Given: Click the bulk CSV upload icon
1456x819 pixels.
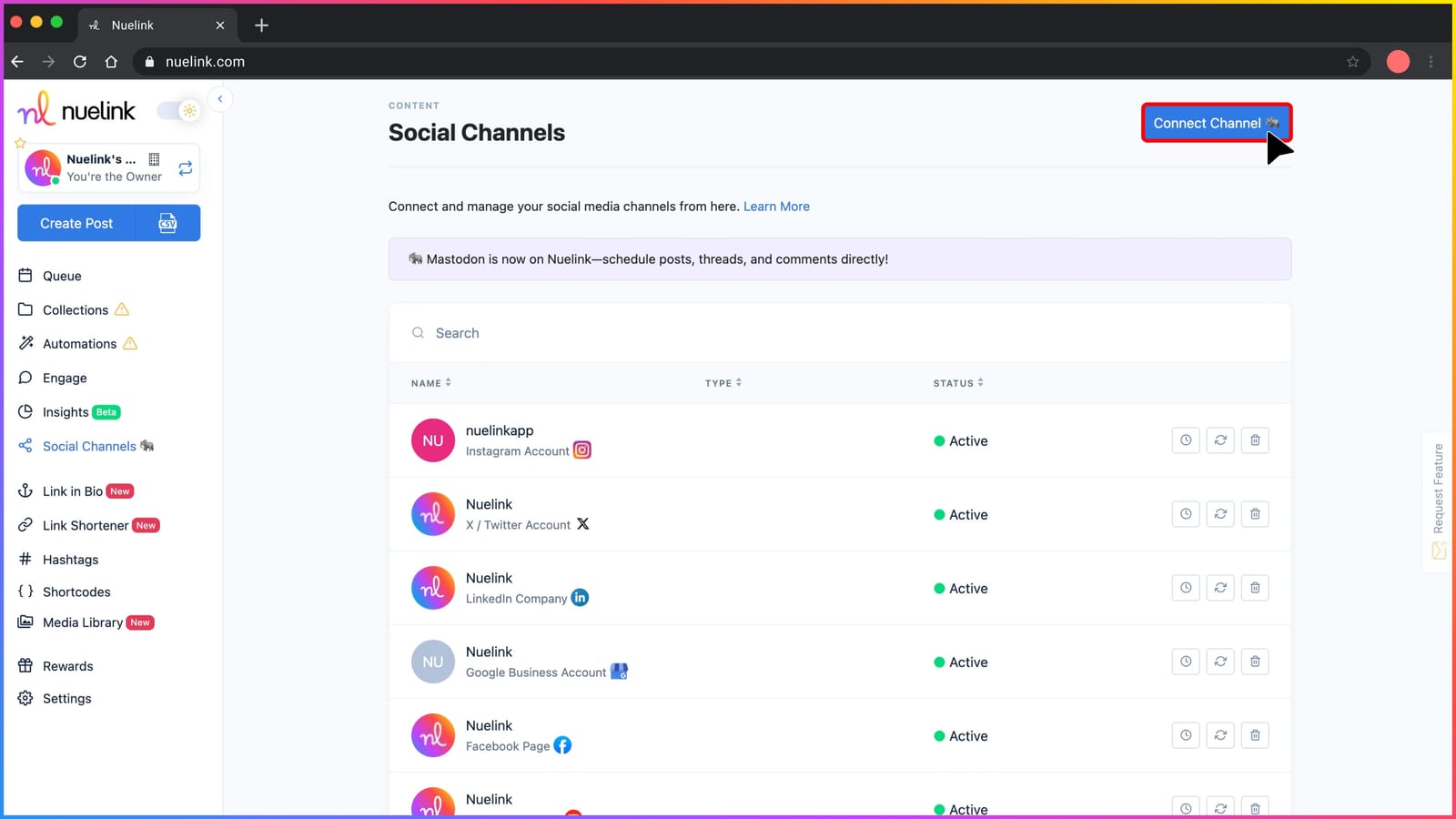Looking at the screenshot, I should tap(167, 223).
